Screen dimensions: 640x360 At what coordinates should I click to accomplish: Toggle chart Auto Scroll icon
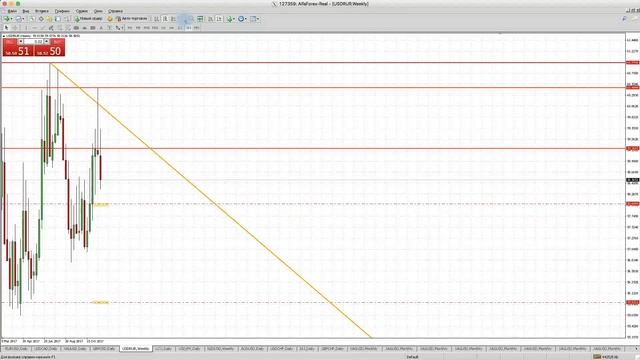click(211, 19)
